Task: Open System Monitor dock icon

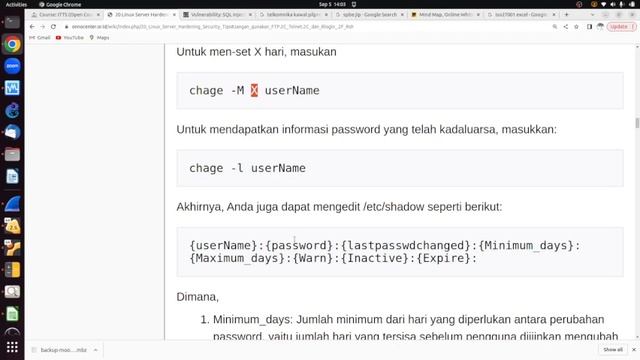Action: (x=12, y=88)
